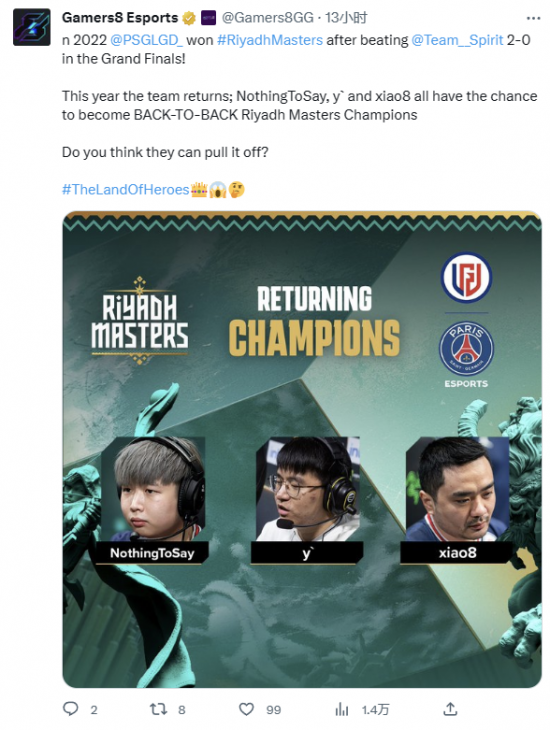Screen dimensions: 550x730
Task: View tweet analytics bar chart icon
Action: click(x=342, y=709)
